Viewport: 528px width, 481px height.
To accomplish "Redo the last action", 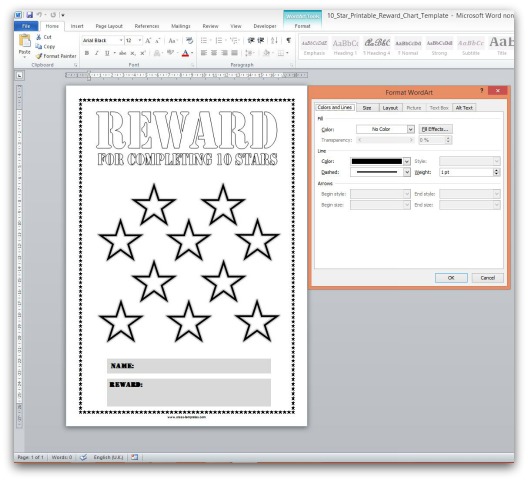I will [53, 15].
